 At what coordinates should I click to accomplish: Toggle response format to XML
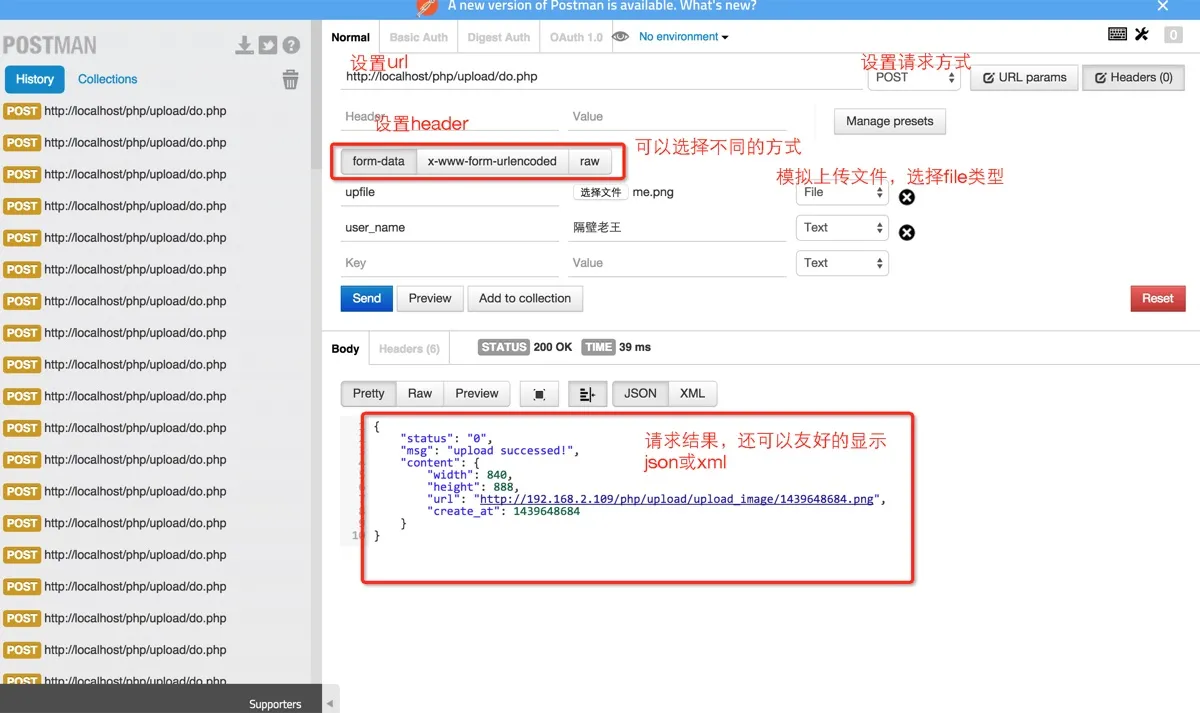point(692,394)
